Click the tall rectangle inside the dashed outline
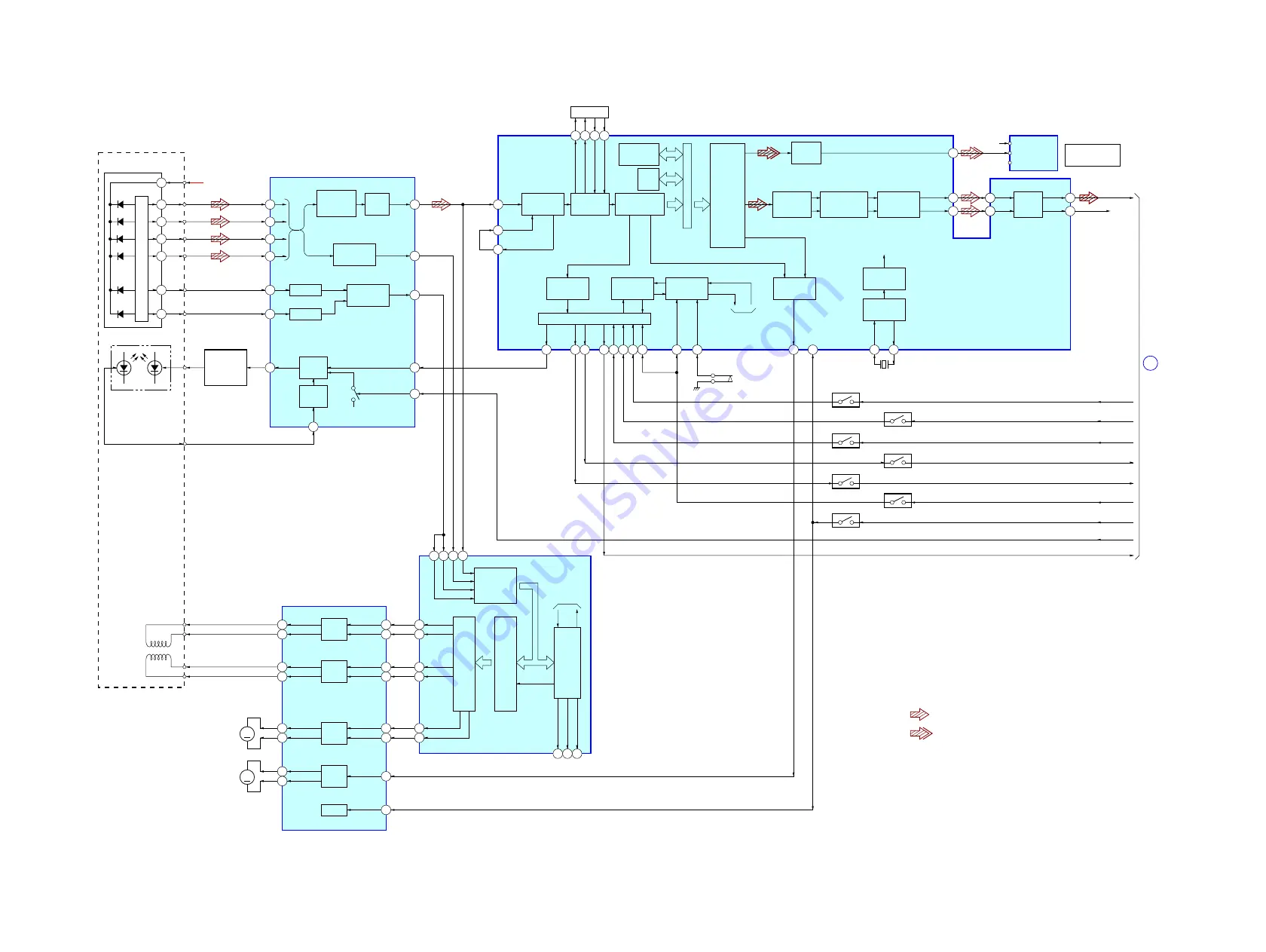Viewport: 1266px width, 952px height. [x=142, y=259]
